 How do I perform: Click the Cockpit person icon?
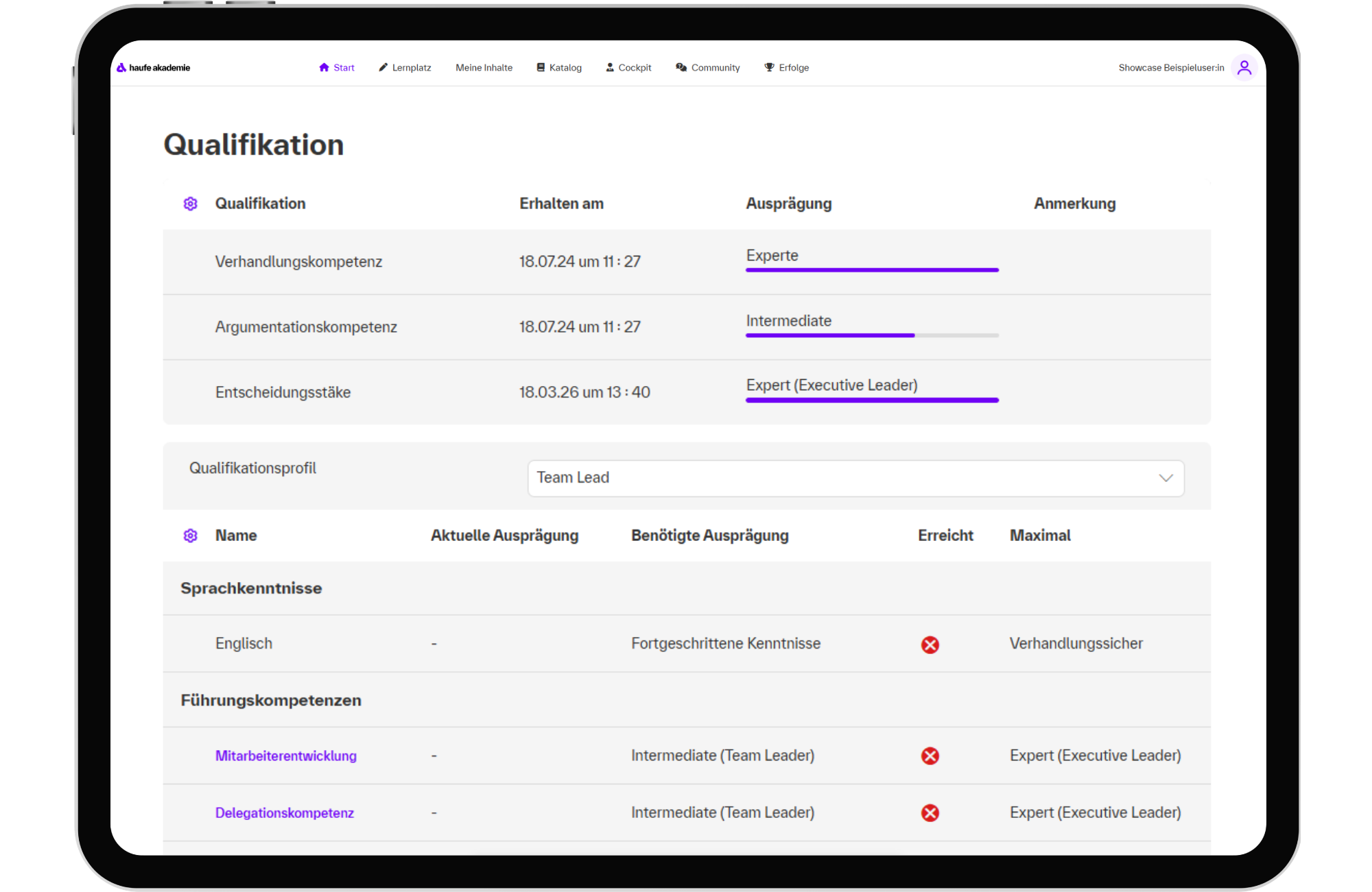coord(610,67)
